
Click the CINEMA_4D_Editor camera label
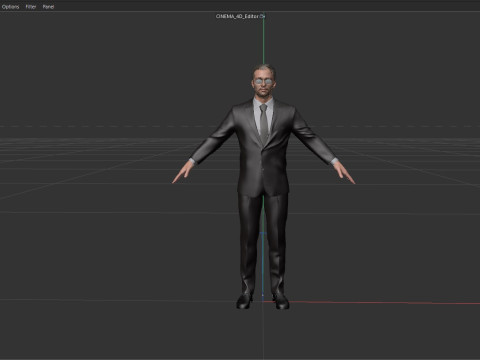coord(237,16)
